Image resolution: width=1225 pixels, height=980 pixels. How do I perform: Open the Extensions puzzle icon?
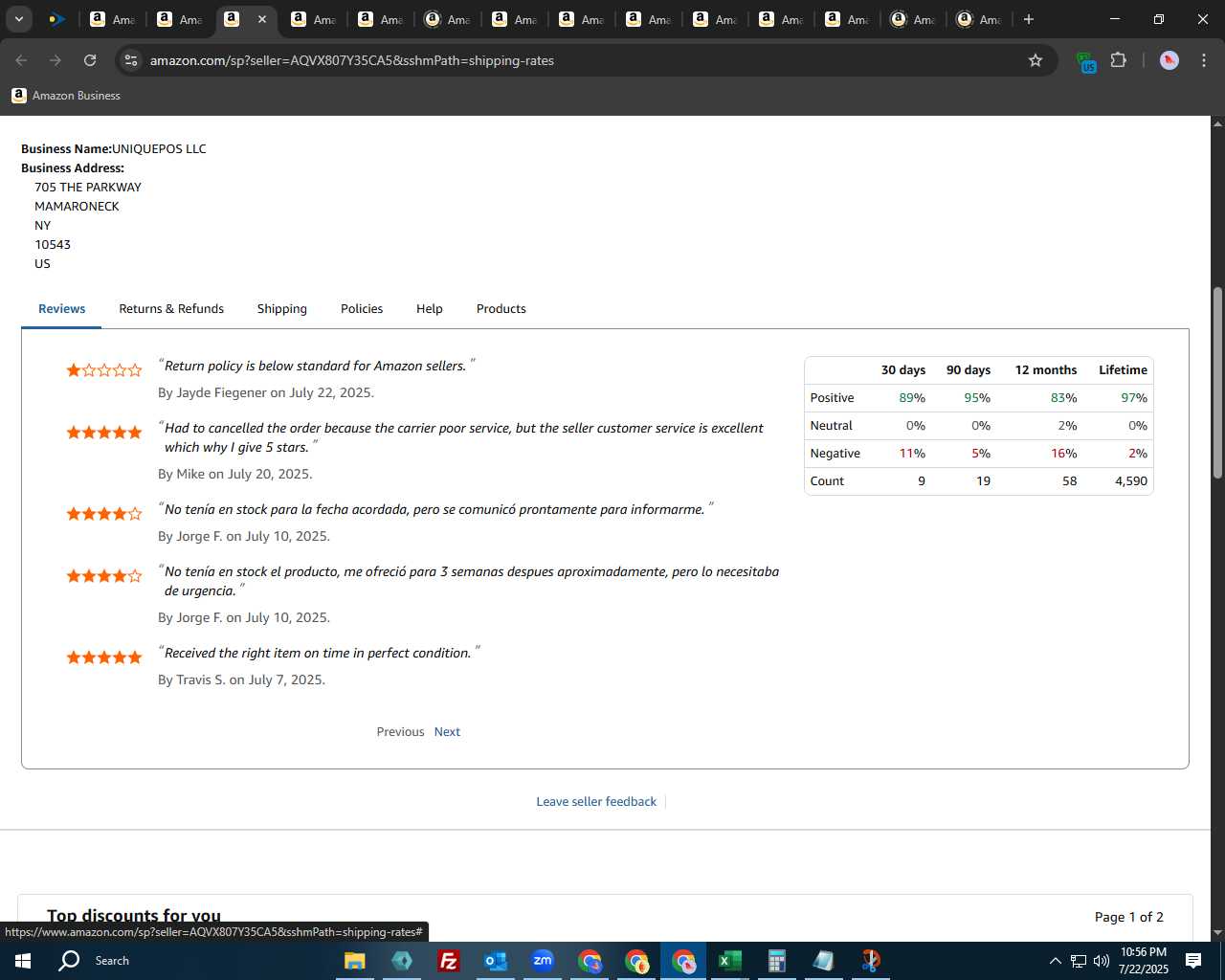point(1118,60)
